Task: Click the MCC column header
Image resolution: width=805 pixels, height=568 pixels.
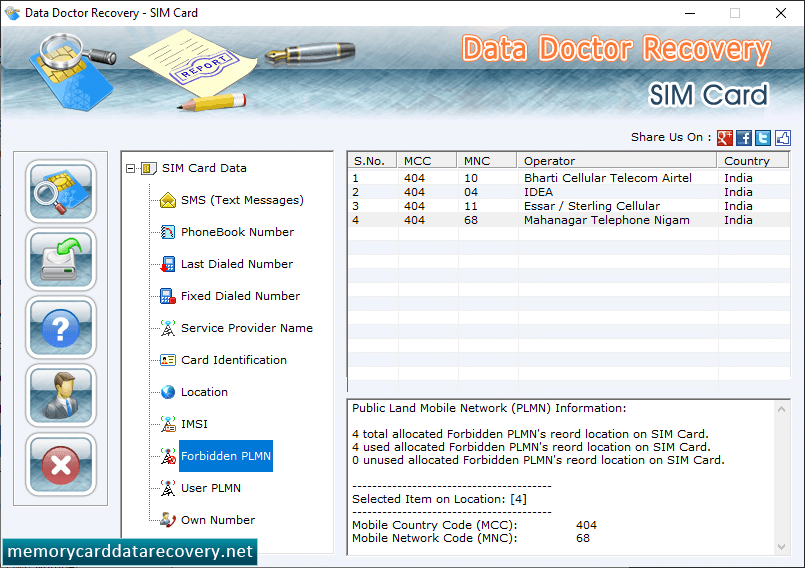Action: (427, 161)
